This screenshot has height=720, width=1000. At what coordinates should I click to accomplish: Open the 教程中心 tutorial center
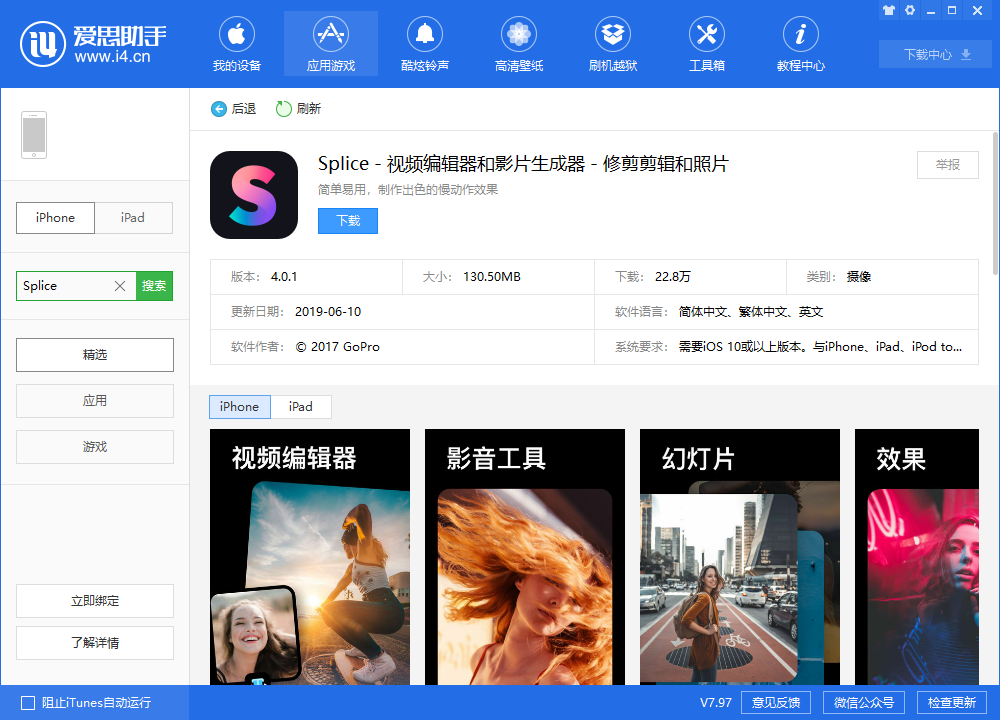(800, 44)
